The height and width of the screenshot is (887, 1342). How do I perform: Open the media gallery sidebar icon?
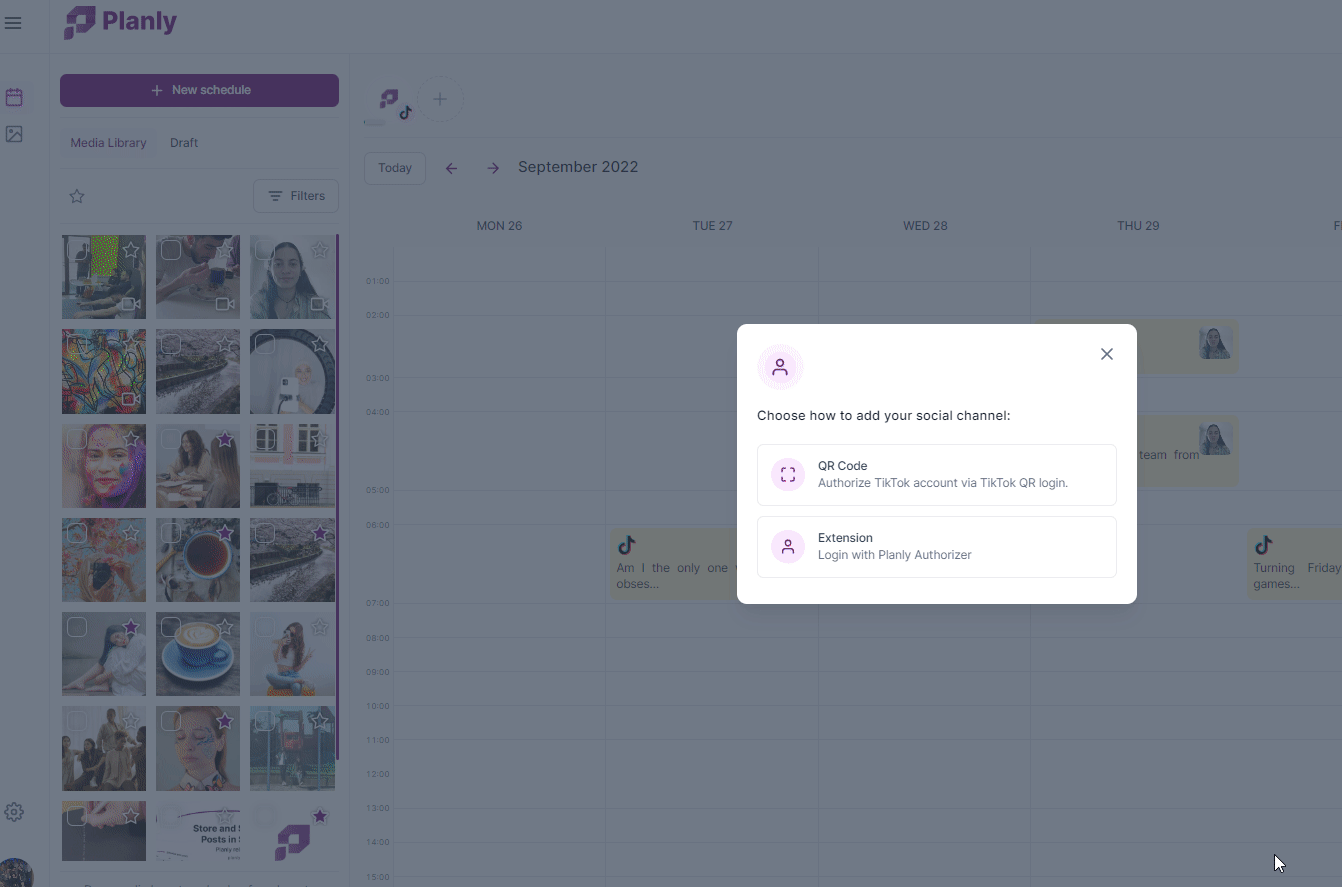[14, 134]
